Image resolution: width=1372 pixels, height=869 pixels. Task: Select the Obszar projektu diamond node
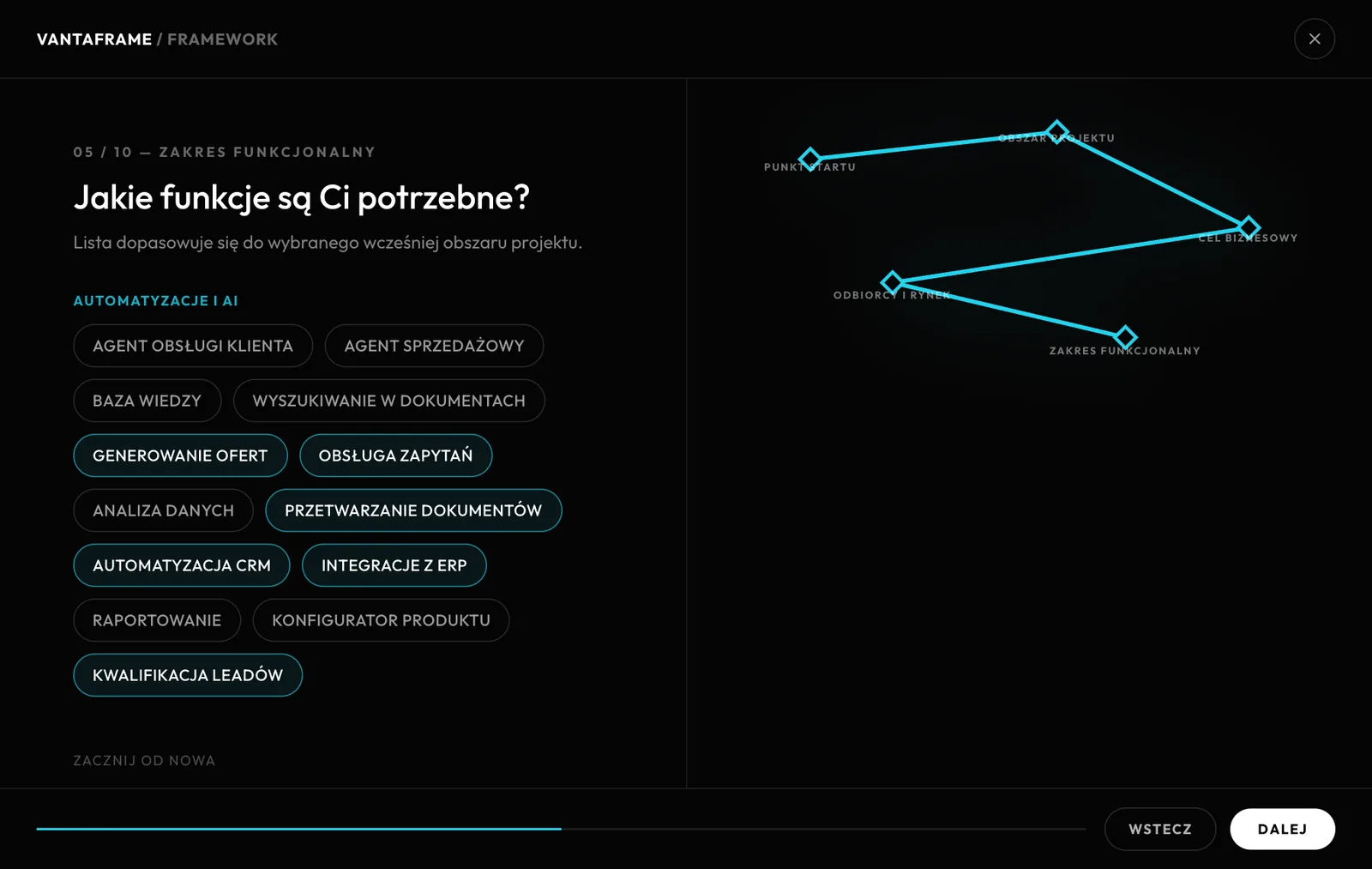pos(1057,131)
